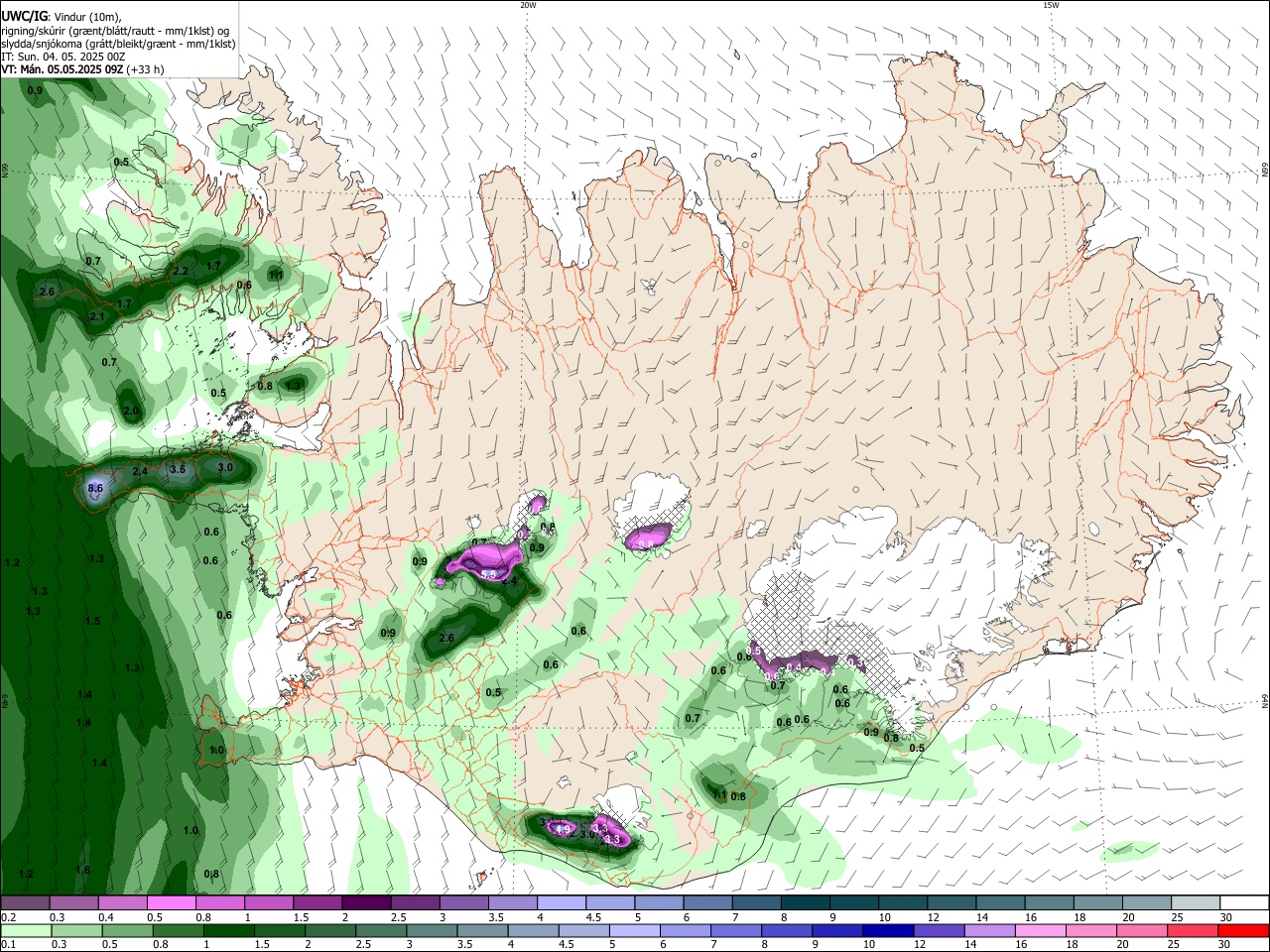Image resolution: width=1270 pixels, height=952 pixels.
Task: Click the light grey 25–30 snow legend swatch
Action: click(1195, 902)
